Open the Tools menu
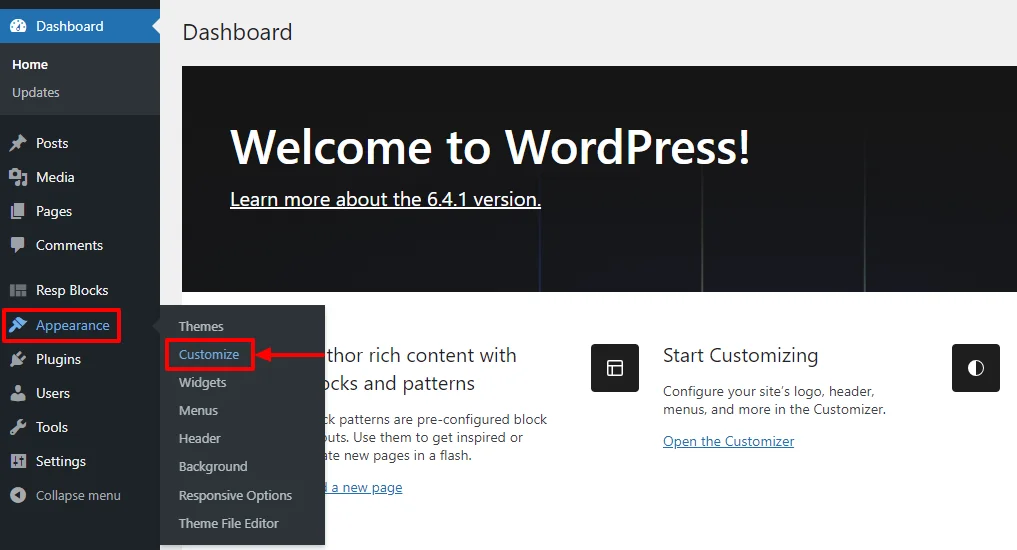Screen dimensions: 1017x550 point(52,427)
